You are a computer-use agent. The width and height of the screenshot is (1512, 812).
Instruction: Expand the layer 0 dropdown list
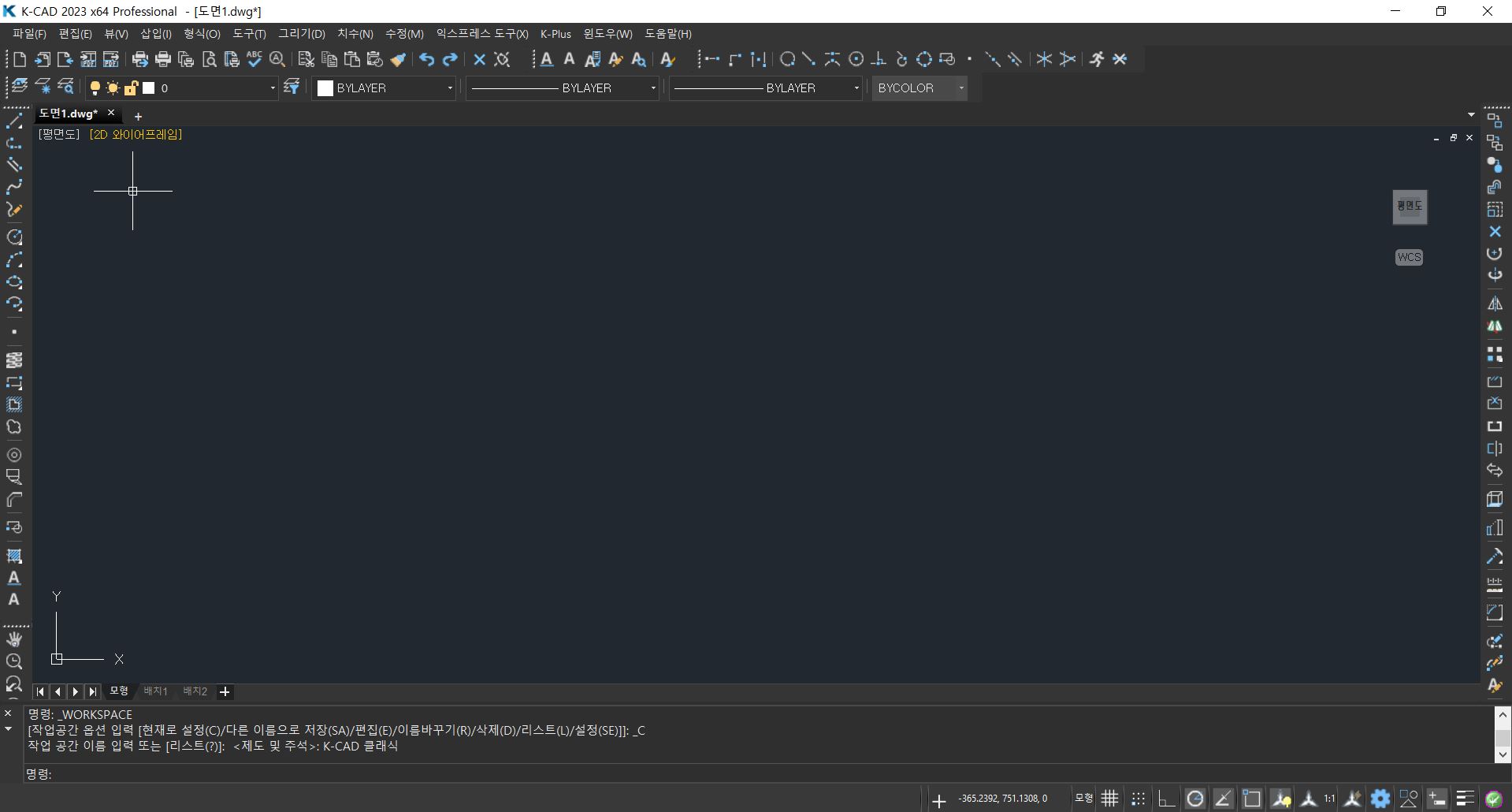coord(273,88)
